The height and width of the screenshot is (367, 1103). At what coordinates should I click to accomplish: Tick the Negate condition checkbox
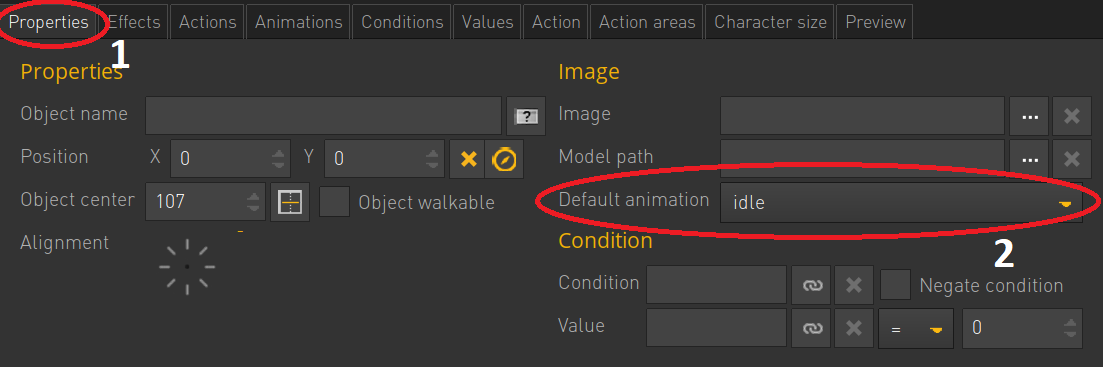tap(895, 285)
